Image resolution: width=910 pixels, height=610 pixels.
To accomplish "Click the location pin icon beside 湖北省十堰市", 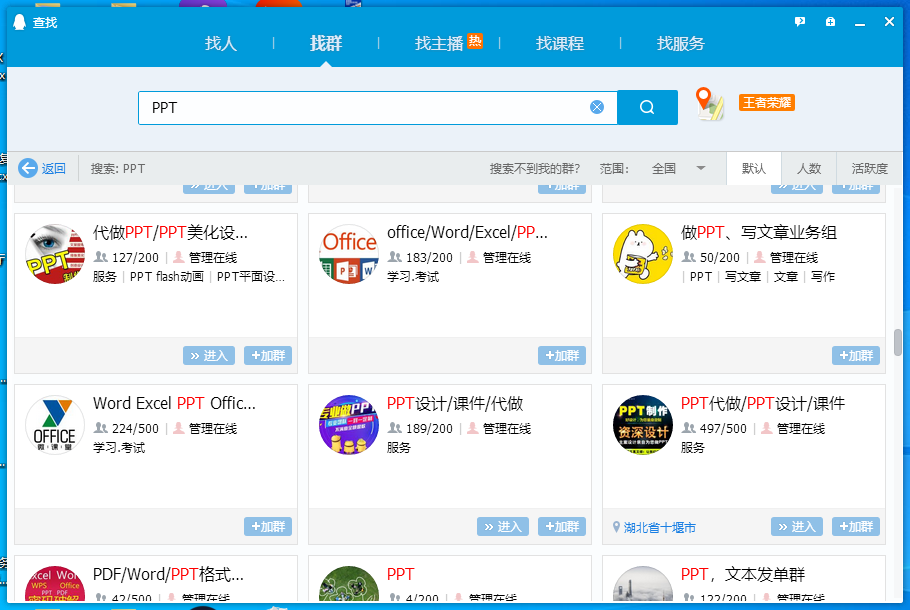I will click(x=616, y=527).
